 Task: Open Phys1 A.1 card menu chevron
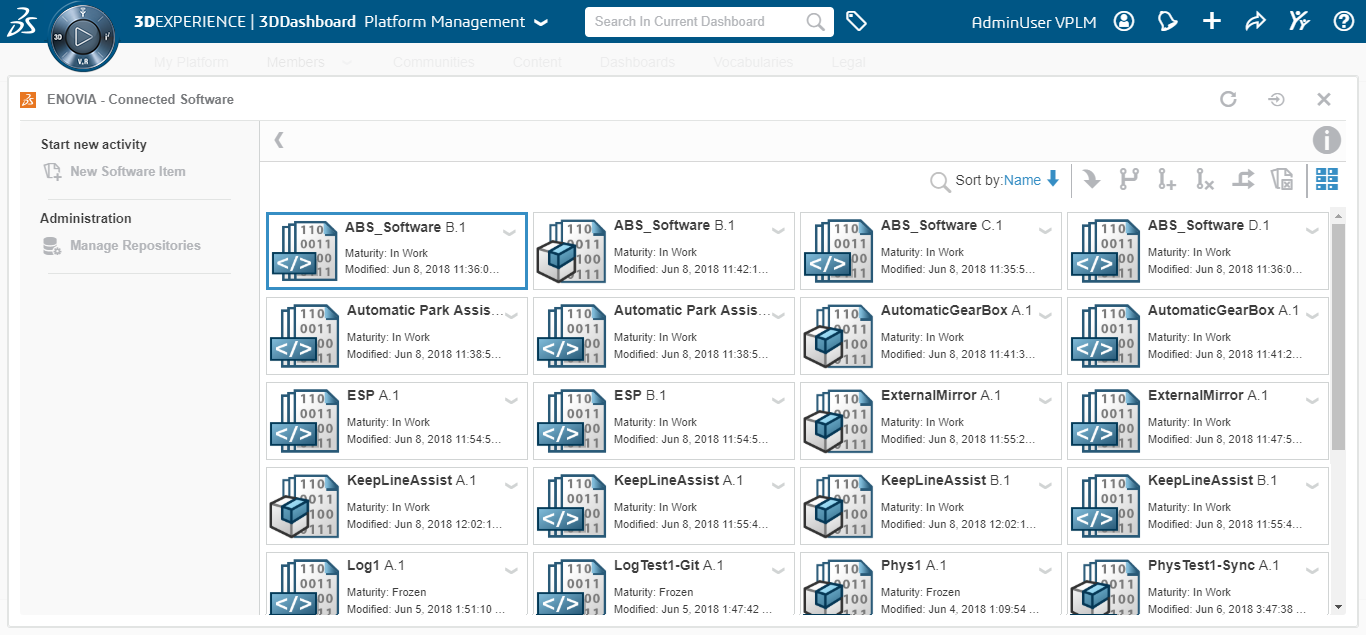click(1045, 571)
